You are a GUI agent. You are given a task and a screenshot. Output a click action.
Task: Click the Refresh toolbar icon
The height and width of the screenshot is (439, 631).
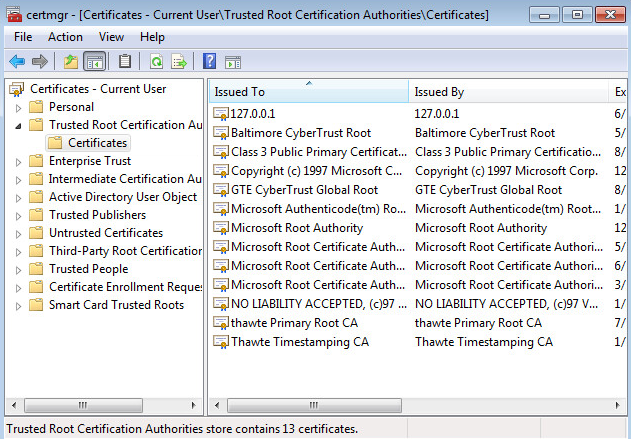(157, 62)
